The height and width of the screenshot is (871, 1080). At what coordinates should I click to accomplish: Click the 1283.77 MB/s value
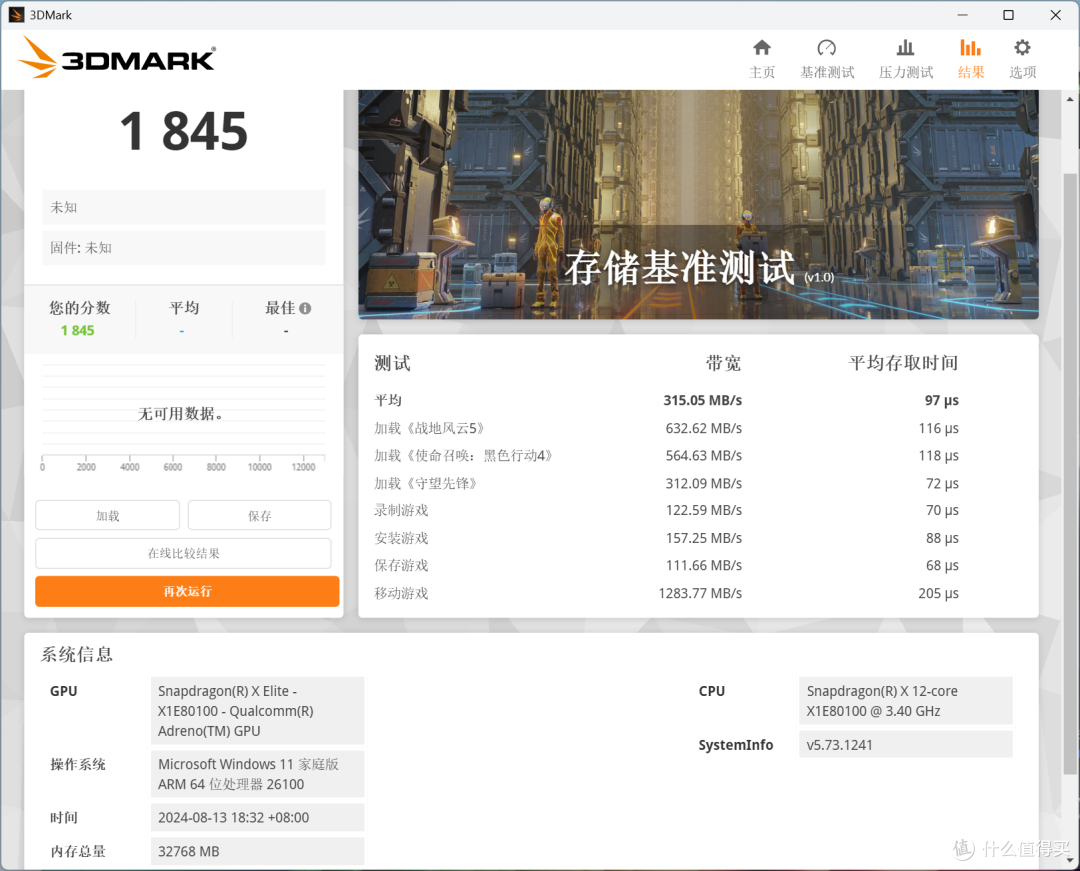pos(700,594)
